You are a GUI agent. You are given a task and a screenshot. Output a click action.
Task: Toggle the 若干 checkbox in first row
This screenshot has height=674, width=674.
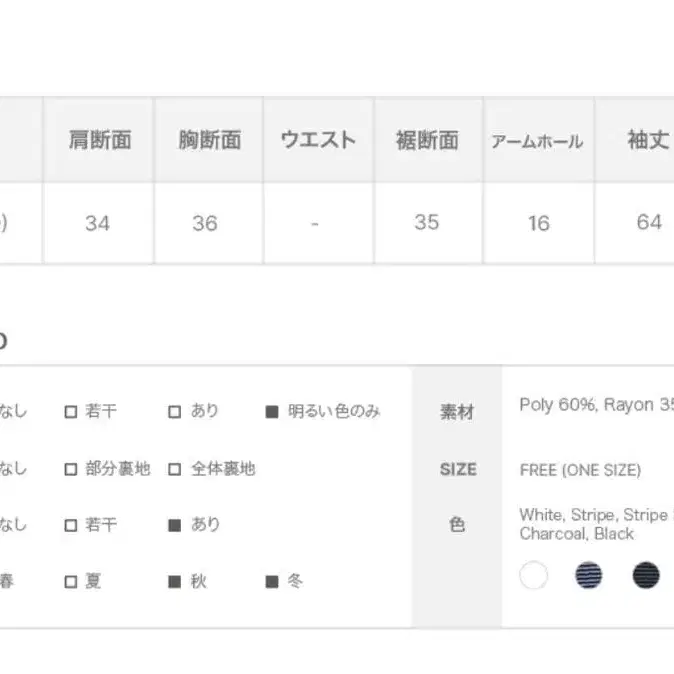point(71,412)
